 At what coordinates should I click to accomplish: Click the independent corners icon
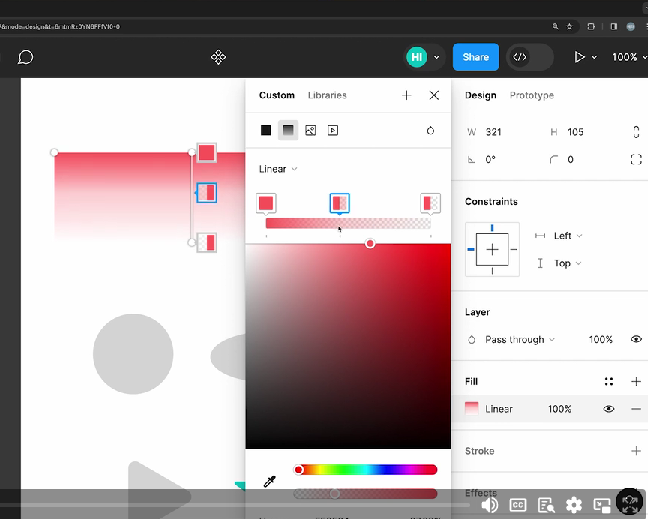[636, 160]
